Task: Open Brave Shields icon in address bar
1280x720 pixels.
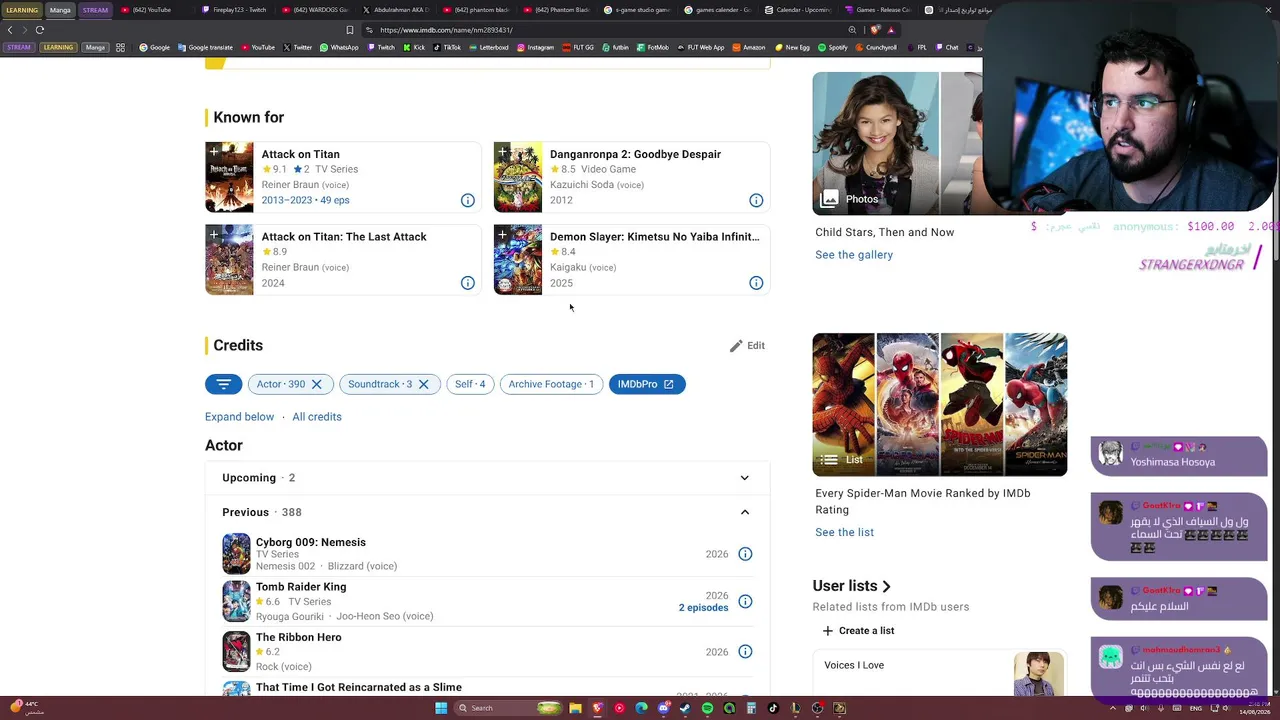Action: click(x=876, y=30)
